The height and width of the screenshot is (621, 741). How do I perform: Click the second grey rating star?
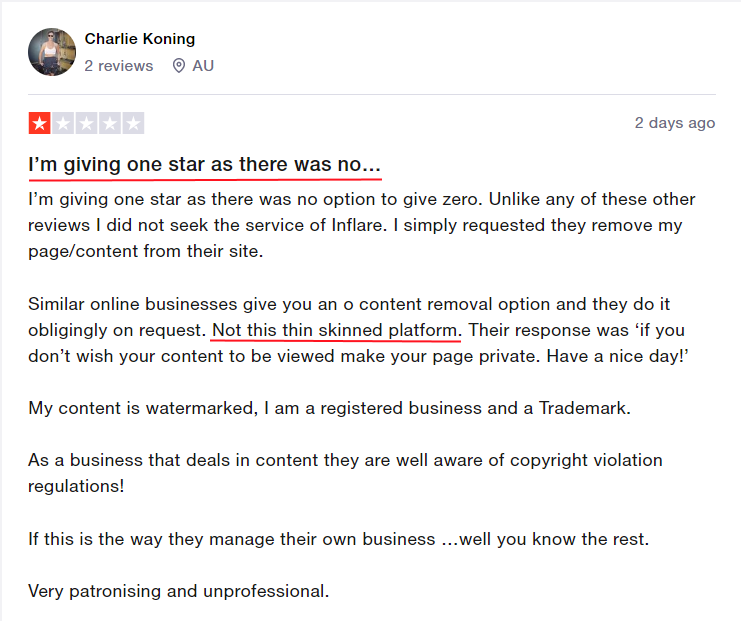tap(63, 123)
